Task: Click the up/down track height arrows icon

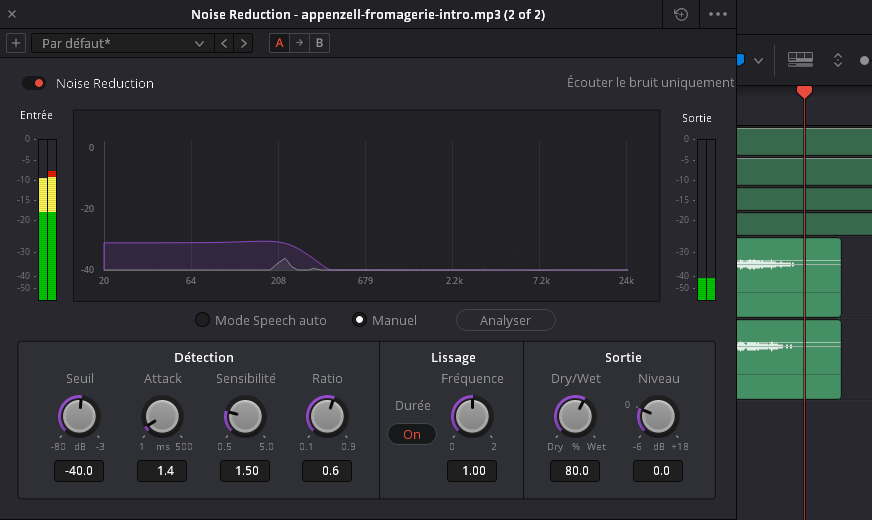Action: tap(838, 60)
